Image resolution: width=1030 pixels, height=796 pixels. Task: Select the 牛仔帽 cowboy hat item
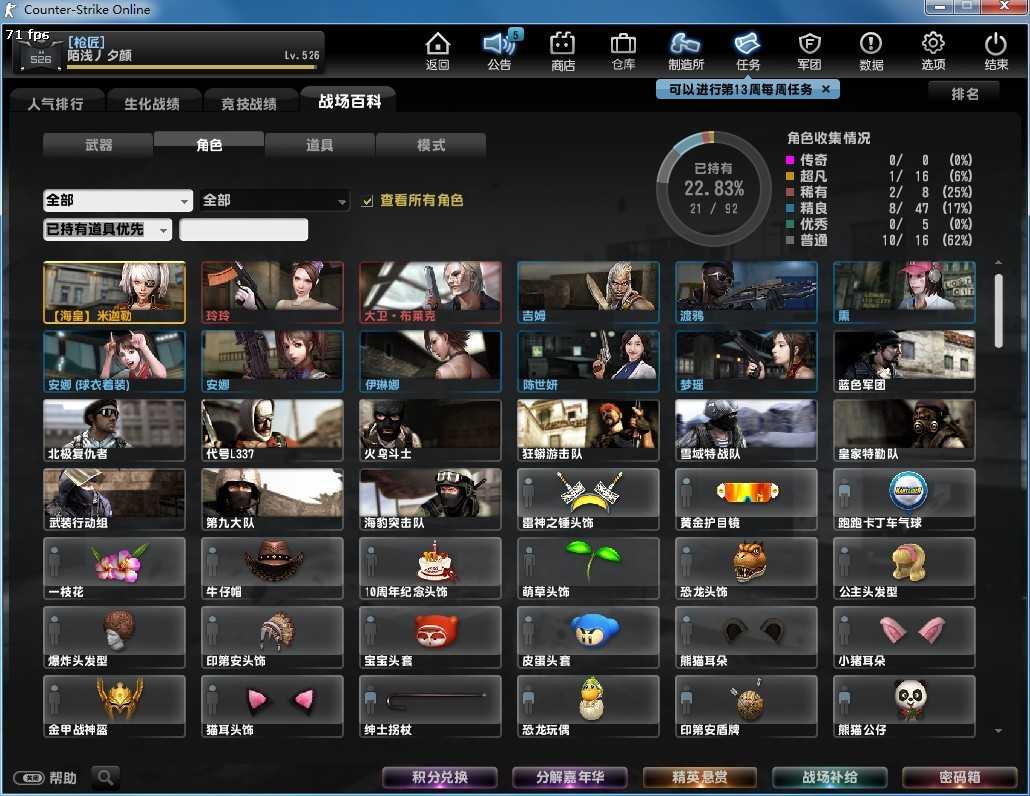pos(272,568)
